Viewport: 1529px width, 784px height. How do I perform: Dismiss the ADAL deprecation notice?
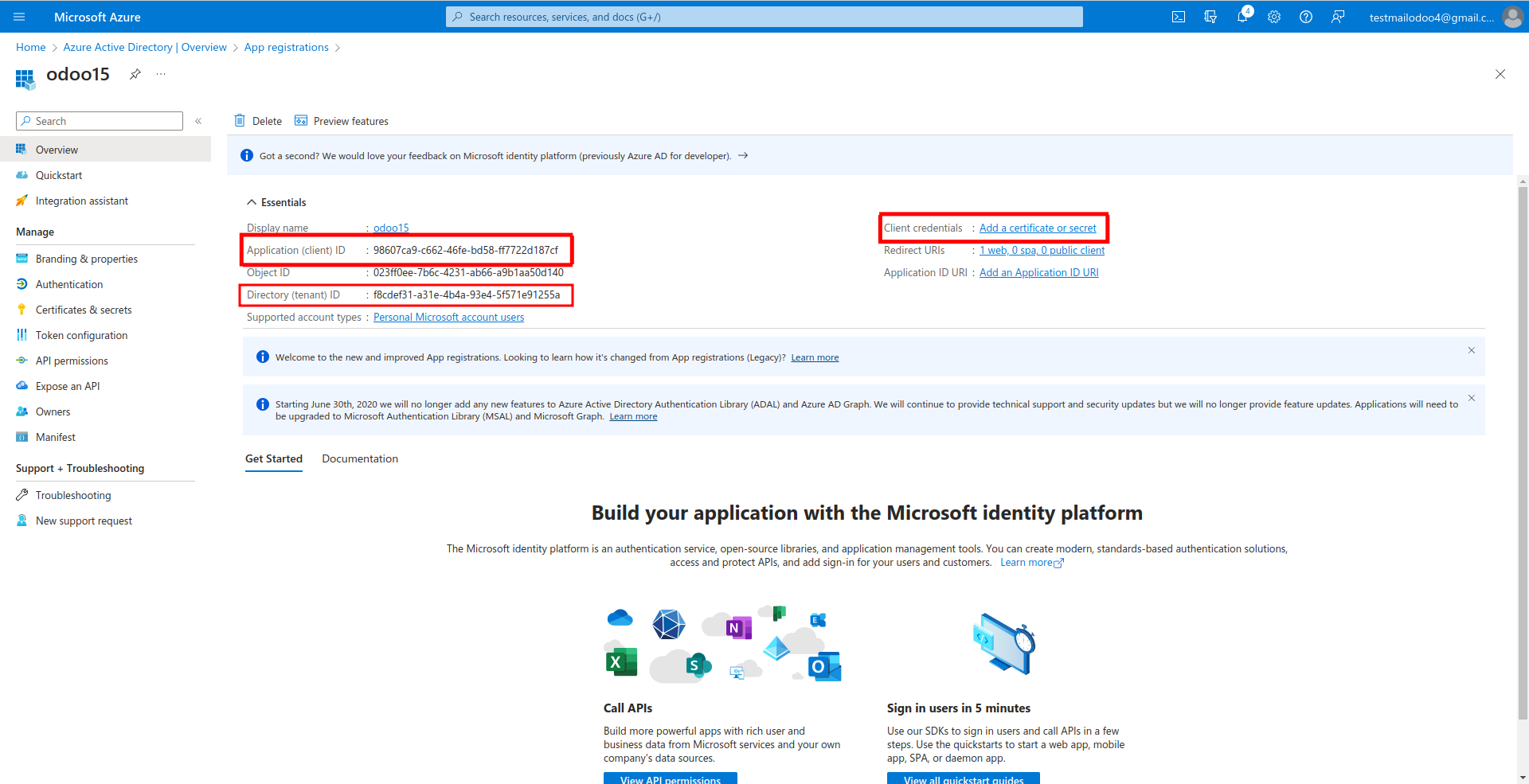[1472, 398]
